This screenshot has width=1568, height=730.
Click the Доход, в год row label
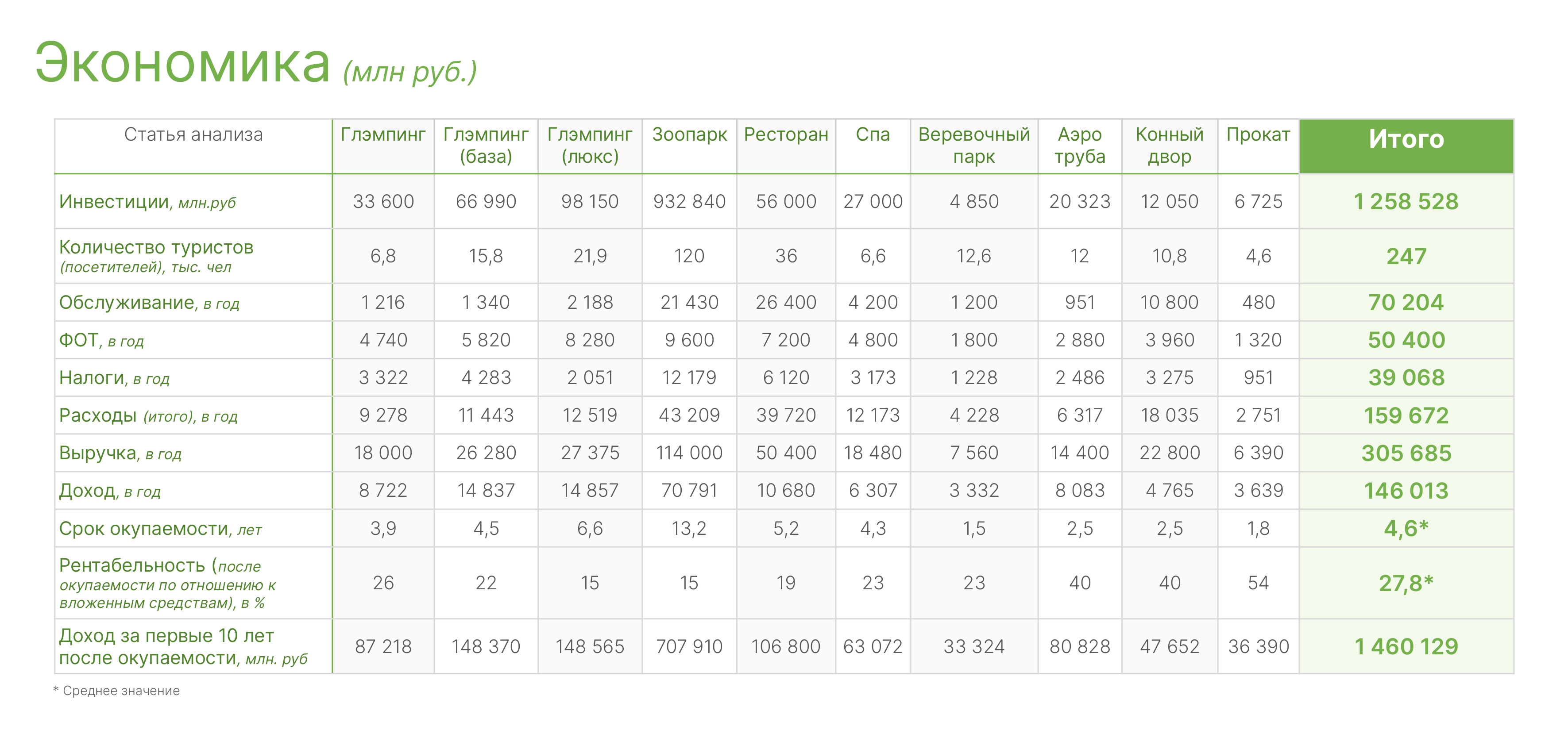point(110,491)
